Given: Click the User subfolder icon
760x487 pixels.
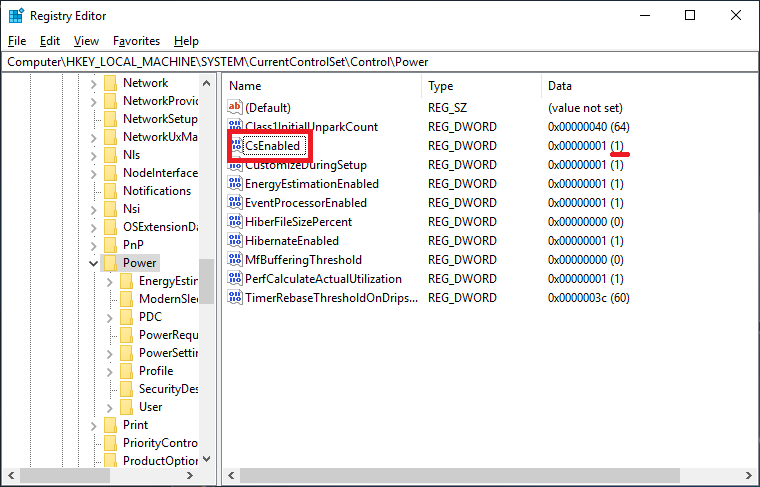Looking at the screenshot, I should click(127, 407).
